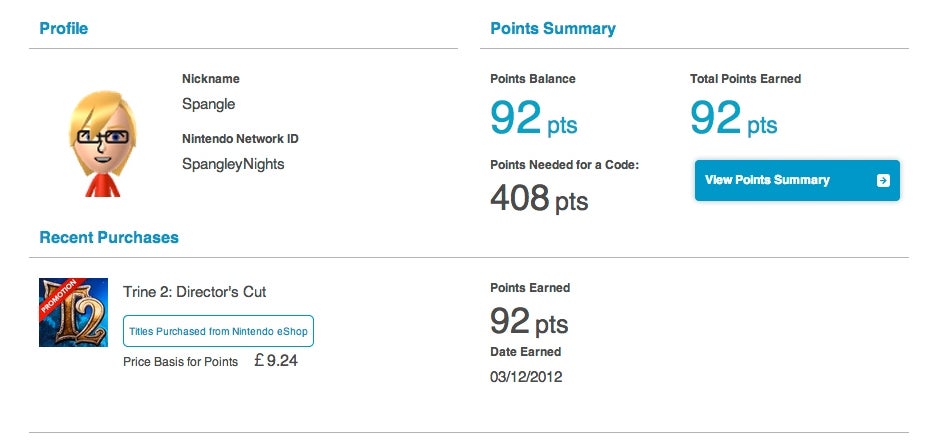
Task: Select the Trine 2 game thumbnail
Action: tap(73, 312)
